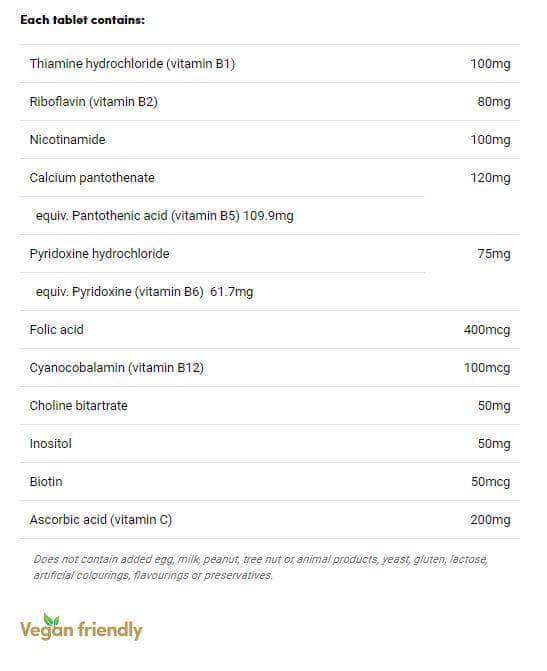Click the 120mg value for Calcium pantothenate
The height and width of the screenshot is (671, 547).
[491, 178]
